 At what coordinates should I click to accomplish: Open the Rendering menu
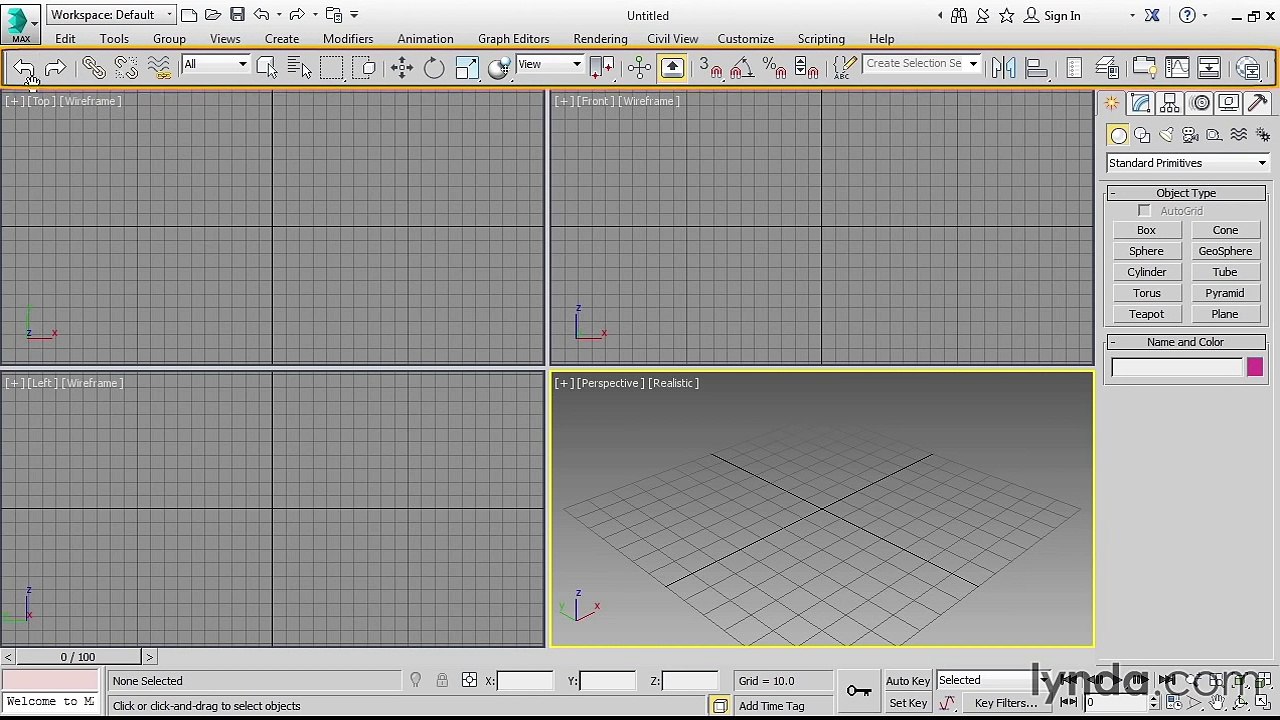click(600, 39)
